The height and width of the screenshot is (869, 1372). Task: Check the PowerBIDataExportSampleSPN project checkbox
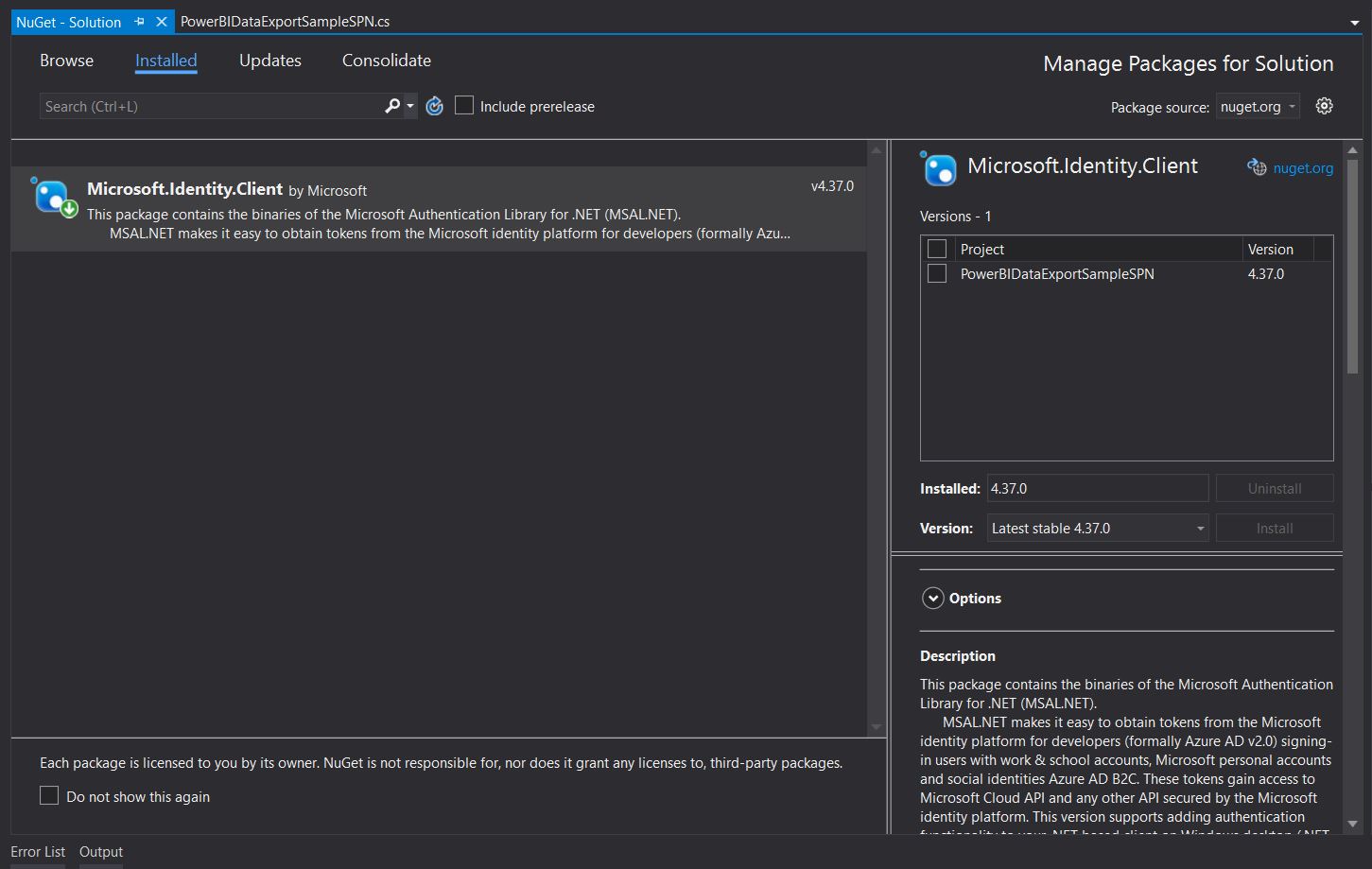pos(937,273)
